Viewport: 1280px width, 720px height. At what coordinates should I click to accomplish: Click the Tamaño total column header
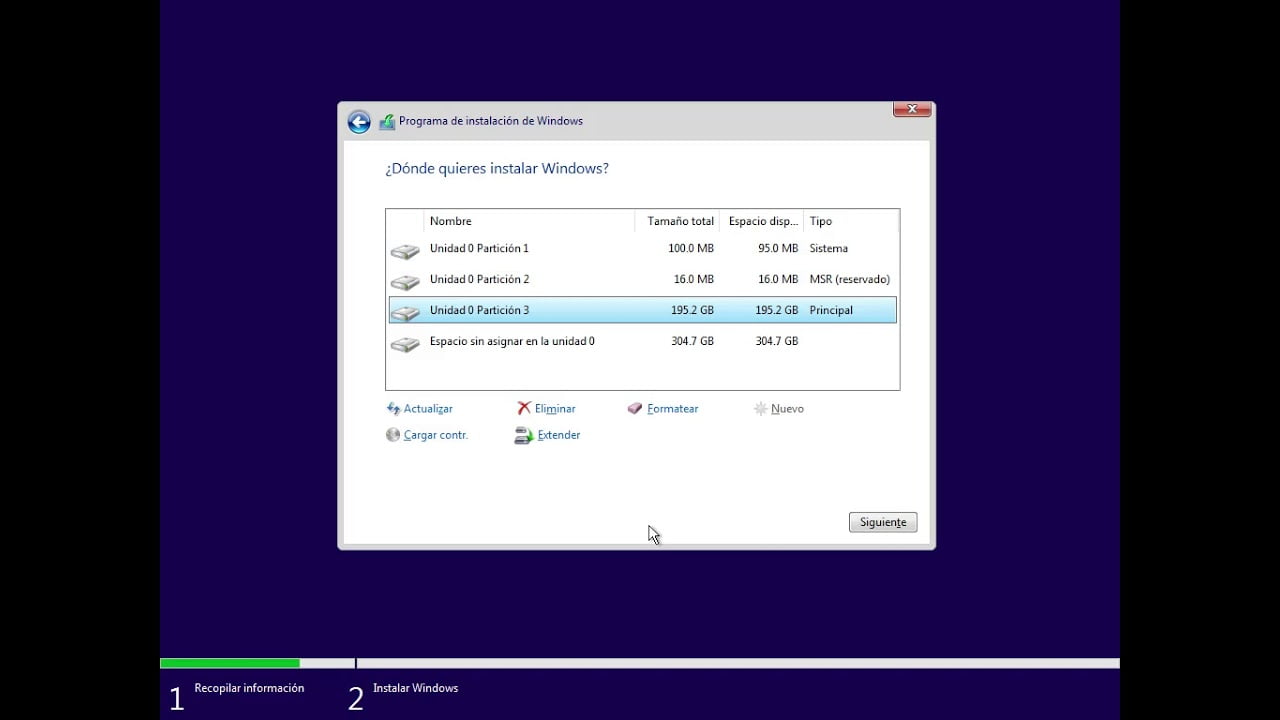click(679, 220)
